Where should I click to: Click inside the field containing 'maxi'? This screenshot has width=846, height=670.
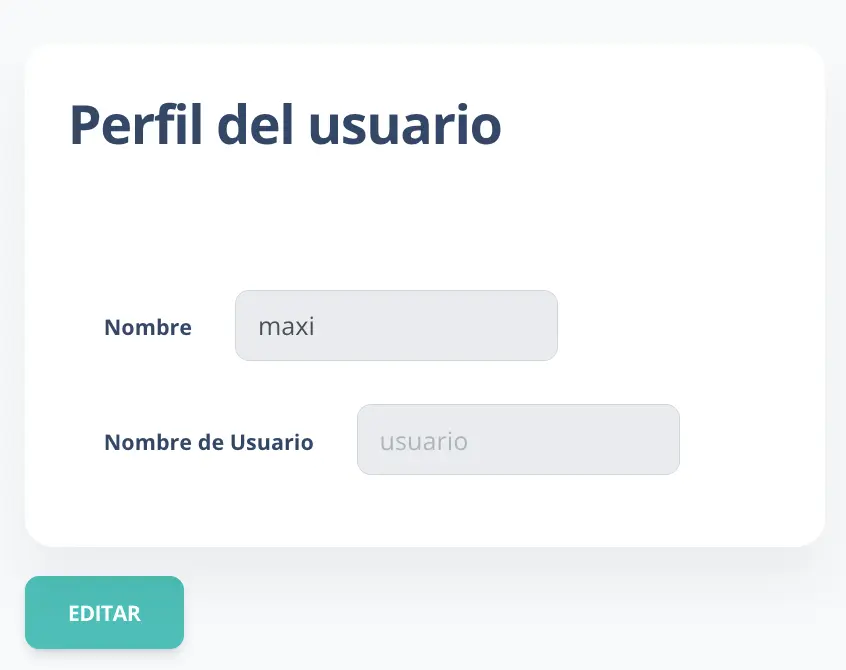(396, 325)
